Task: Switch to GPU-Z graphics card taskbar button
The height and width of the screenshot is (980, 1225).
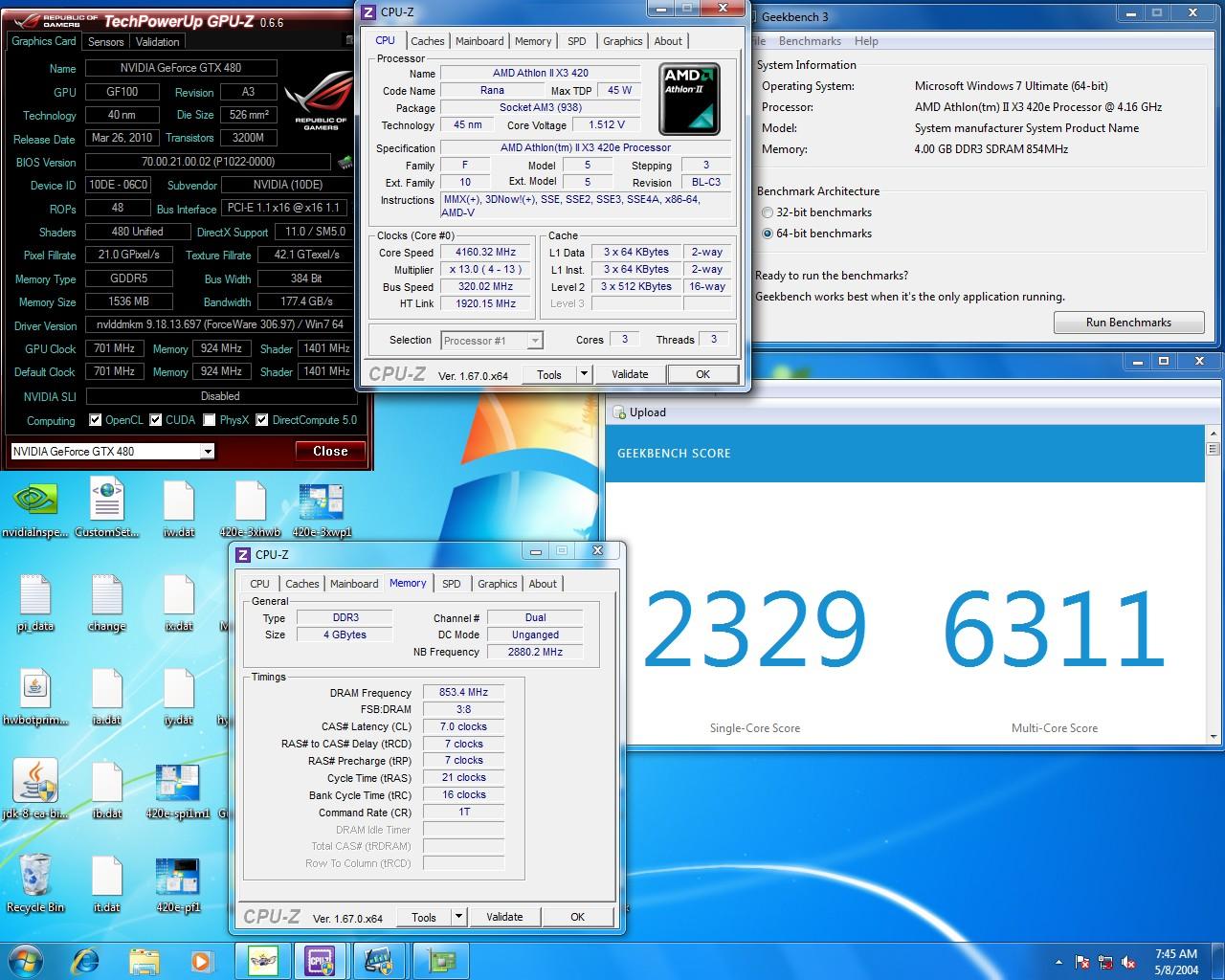Action: point(441,960)
